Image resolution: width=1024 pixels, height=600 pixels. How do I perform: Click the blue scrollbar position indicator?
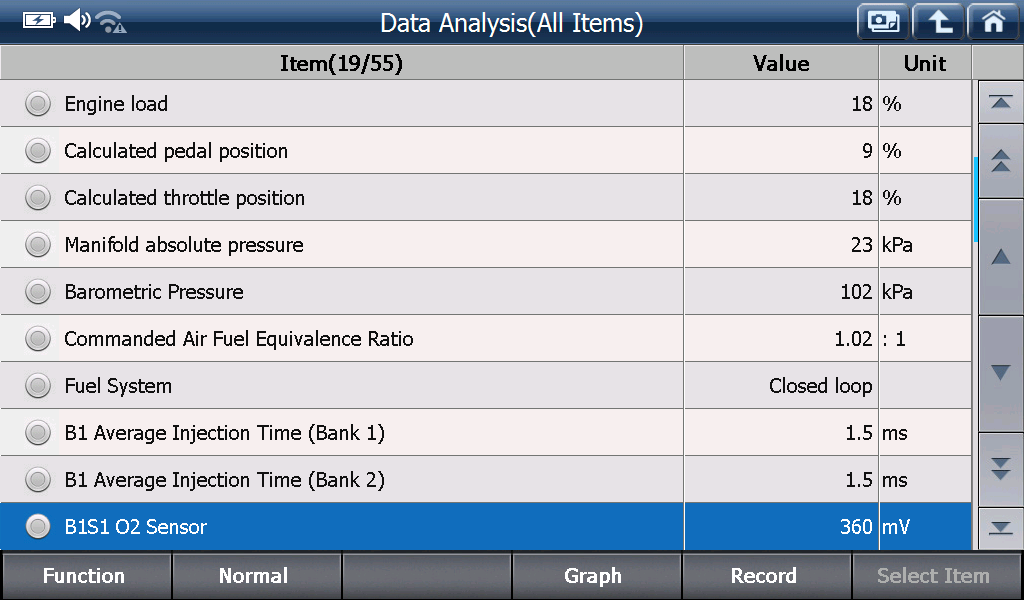click(x=976, y=199)
